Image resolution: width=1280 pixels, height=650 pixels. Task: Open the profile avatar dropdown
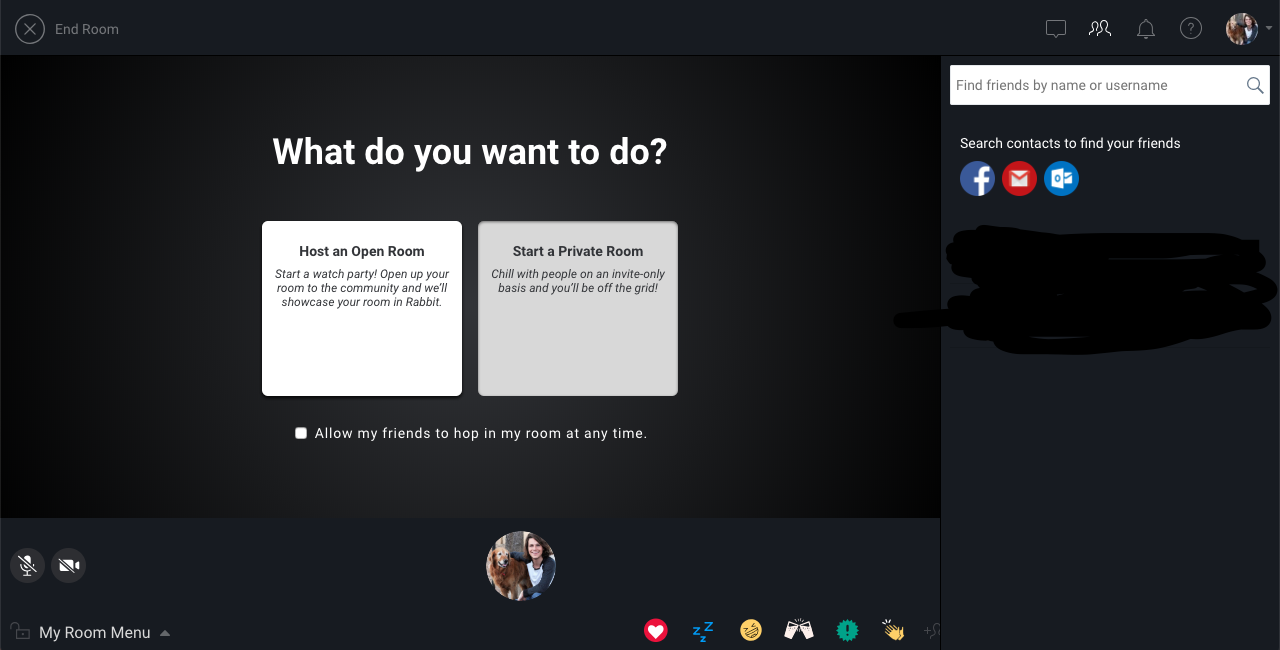1248,29
